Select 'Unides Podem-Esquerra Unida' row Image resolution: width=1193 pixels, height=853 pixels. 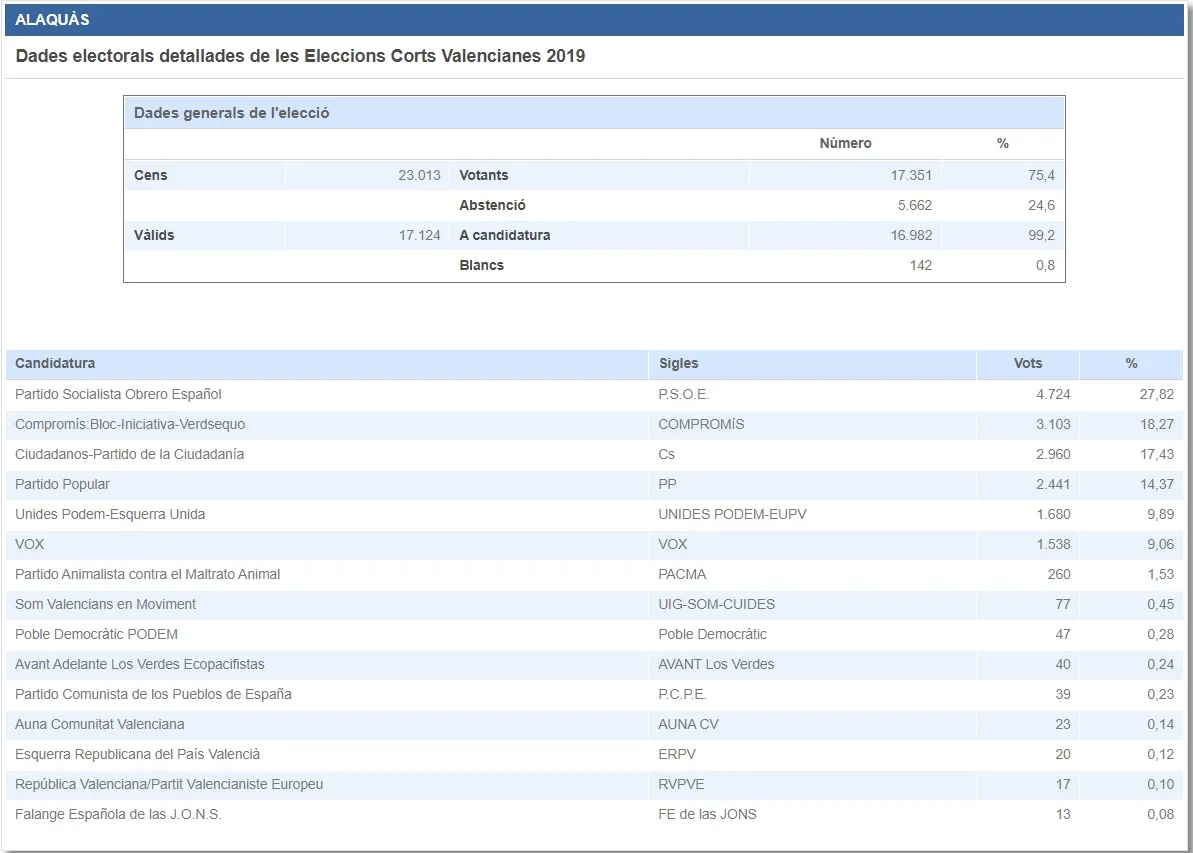(593, 514)
